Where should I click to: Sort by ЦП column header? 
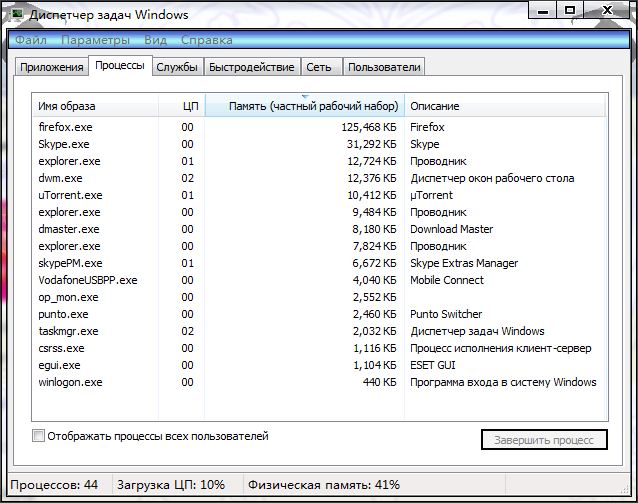pos(182,106)
